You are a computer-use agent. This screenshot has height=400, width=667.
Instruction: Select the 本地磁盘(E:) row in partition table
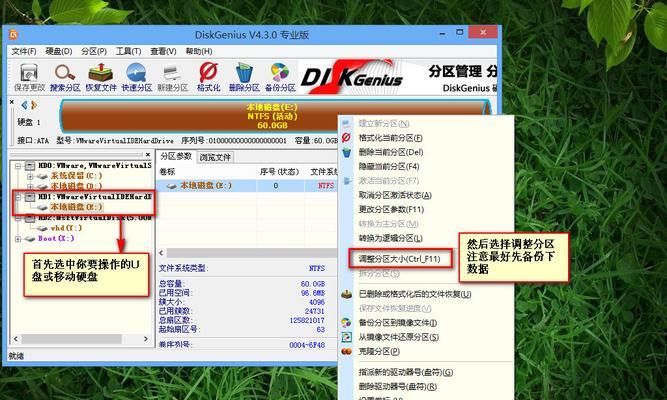[247, 186]
